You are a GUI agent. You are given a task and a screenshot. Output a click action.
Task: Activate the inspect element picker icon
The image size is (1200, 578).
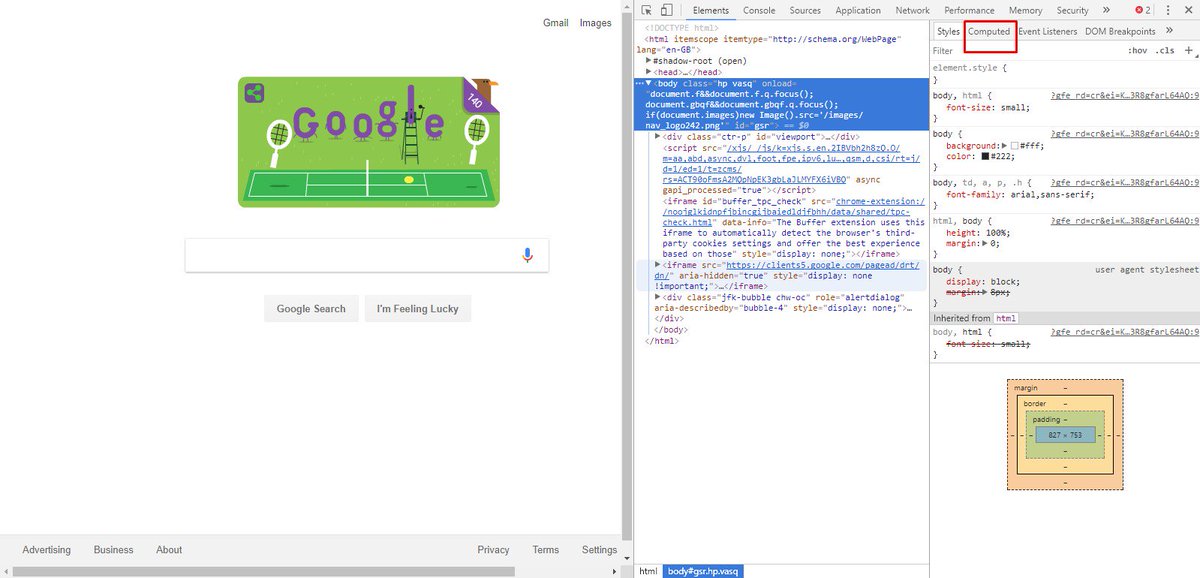[x=647, y=10]
